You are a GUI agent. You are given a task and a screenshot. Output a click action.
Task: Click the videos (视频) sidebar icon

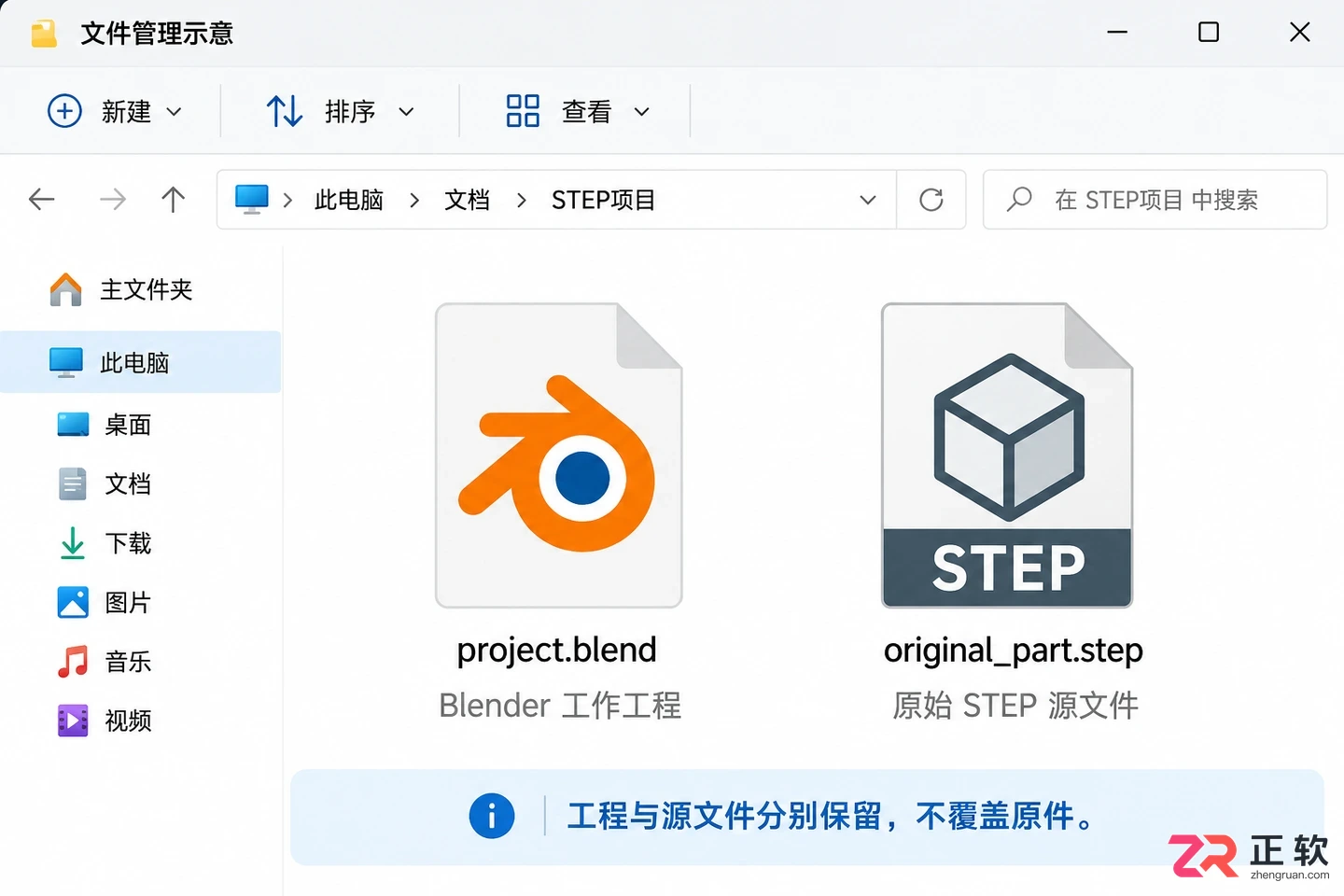(73, 721)
